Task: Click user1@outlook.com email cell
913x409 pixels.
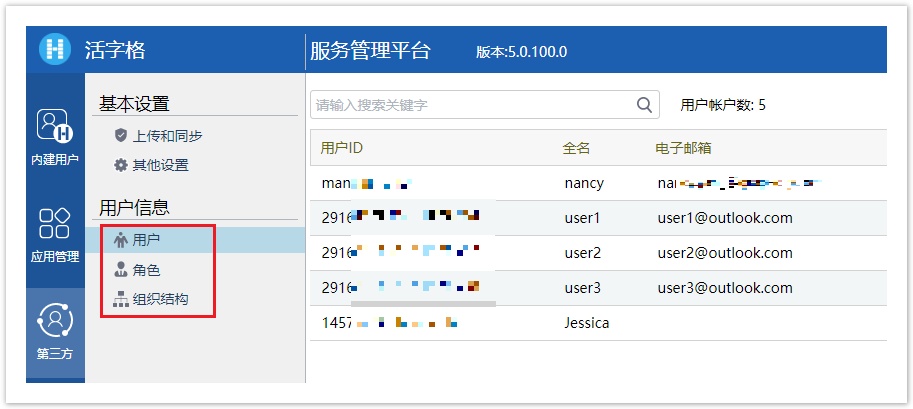Action: point(725,218)
